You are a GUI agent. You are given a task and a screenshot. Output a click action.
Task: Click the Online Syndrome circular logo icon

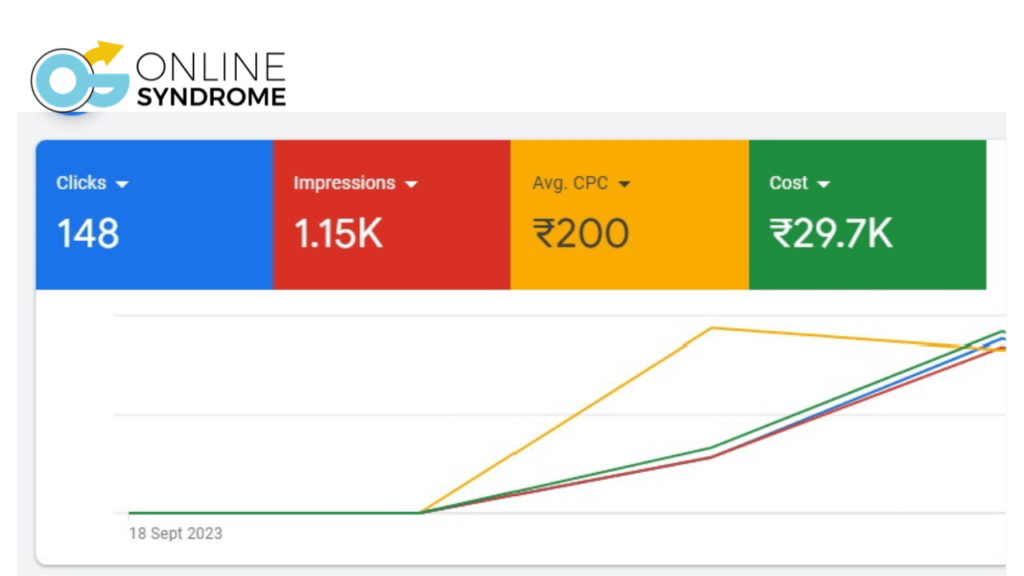click(x=79, y=78)
